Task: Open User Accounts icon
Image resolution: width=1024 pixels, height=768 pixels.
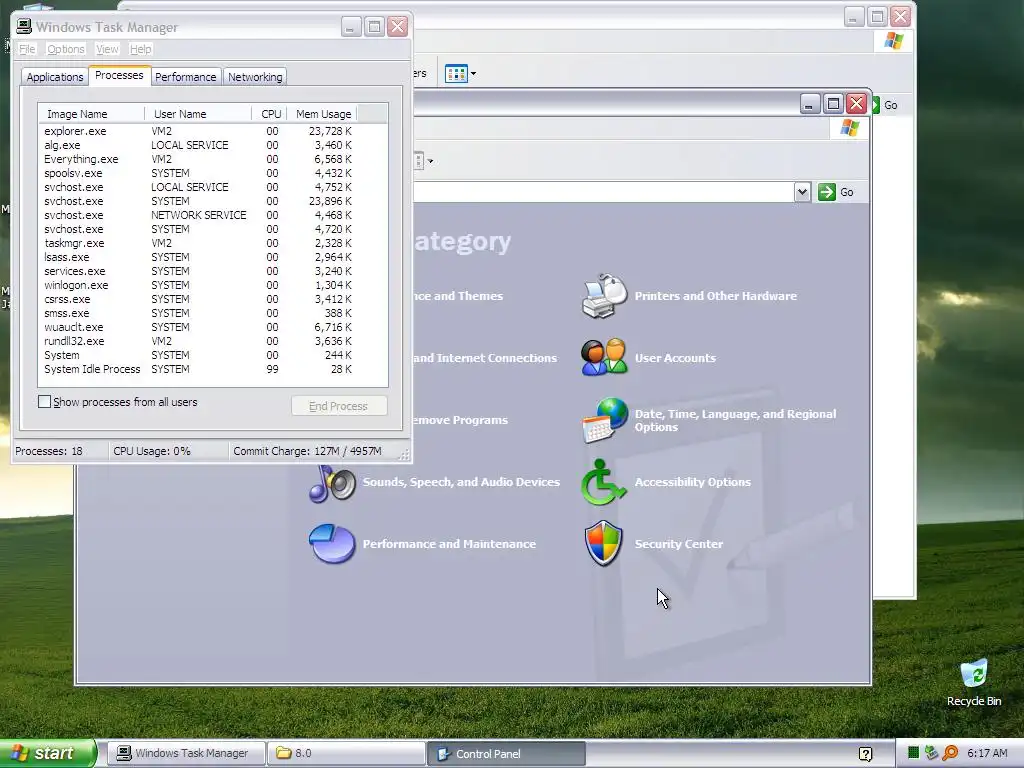Action: point(604,358)
